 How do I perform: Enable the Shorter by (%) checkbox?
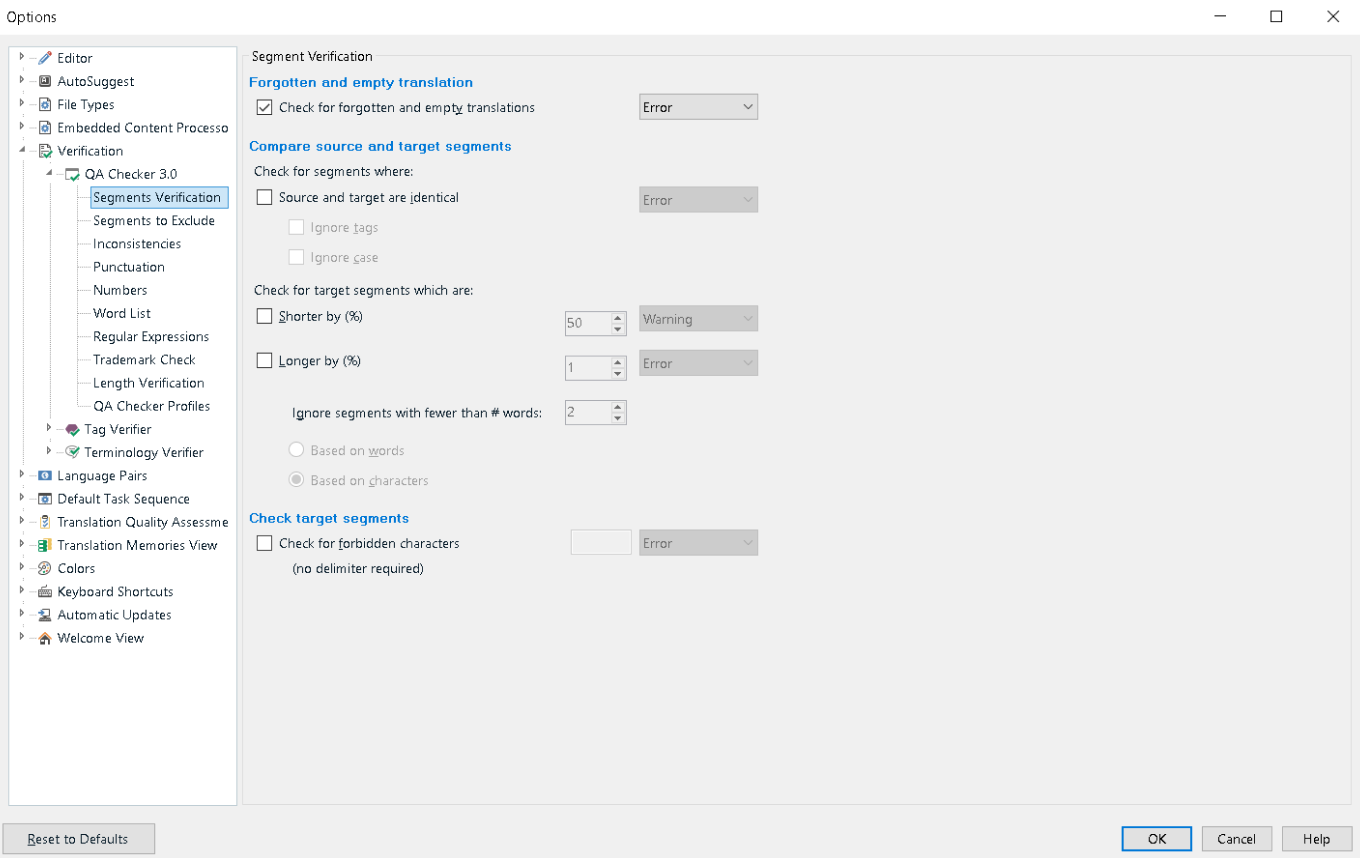coord(265,316)
